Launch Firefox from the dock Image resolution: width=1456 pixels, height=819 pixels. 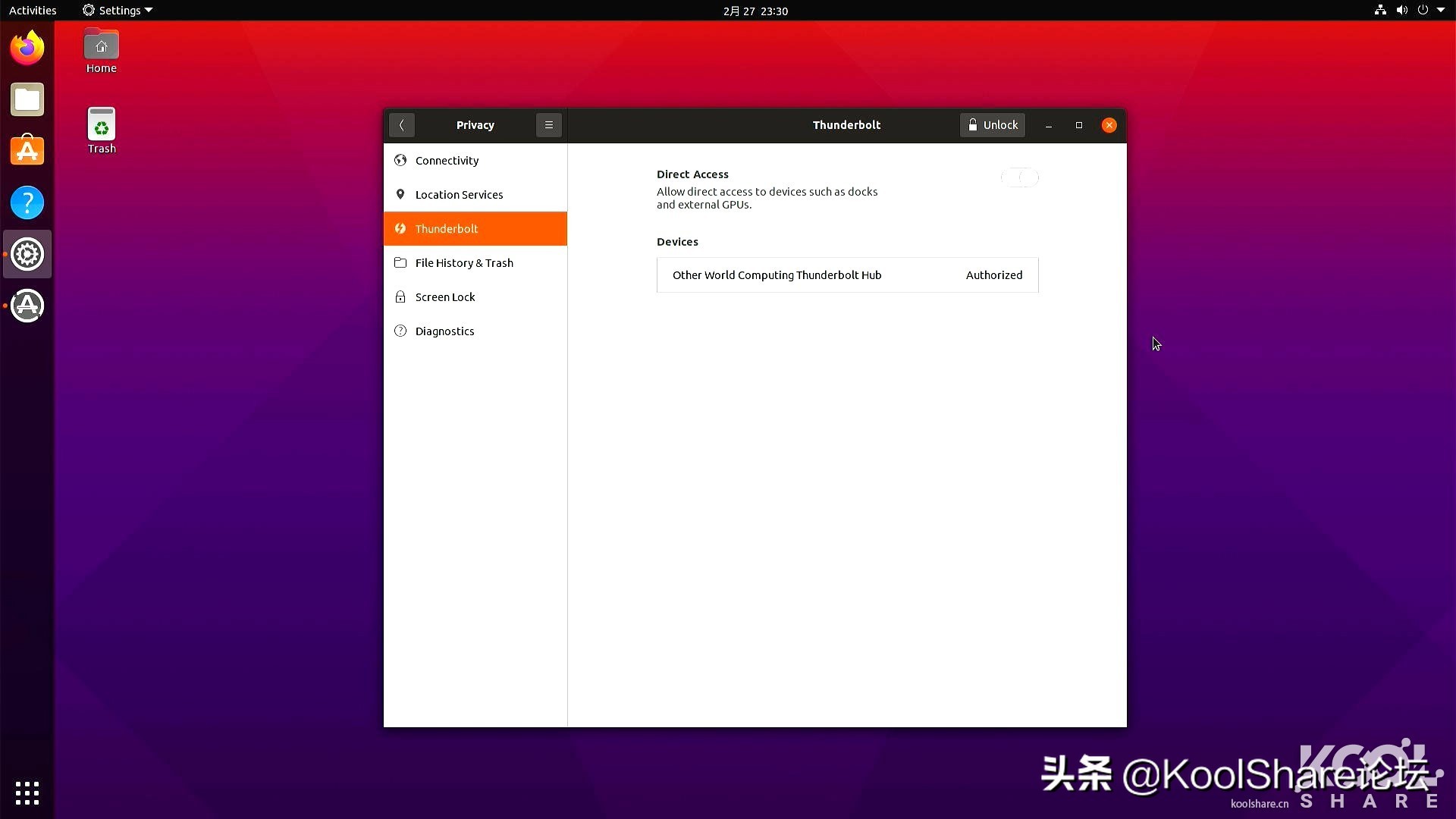[x=27, y=47]
